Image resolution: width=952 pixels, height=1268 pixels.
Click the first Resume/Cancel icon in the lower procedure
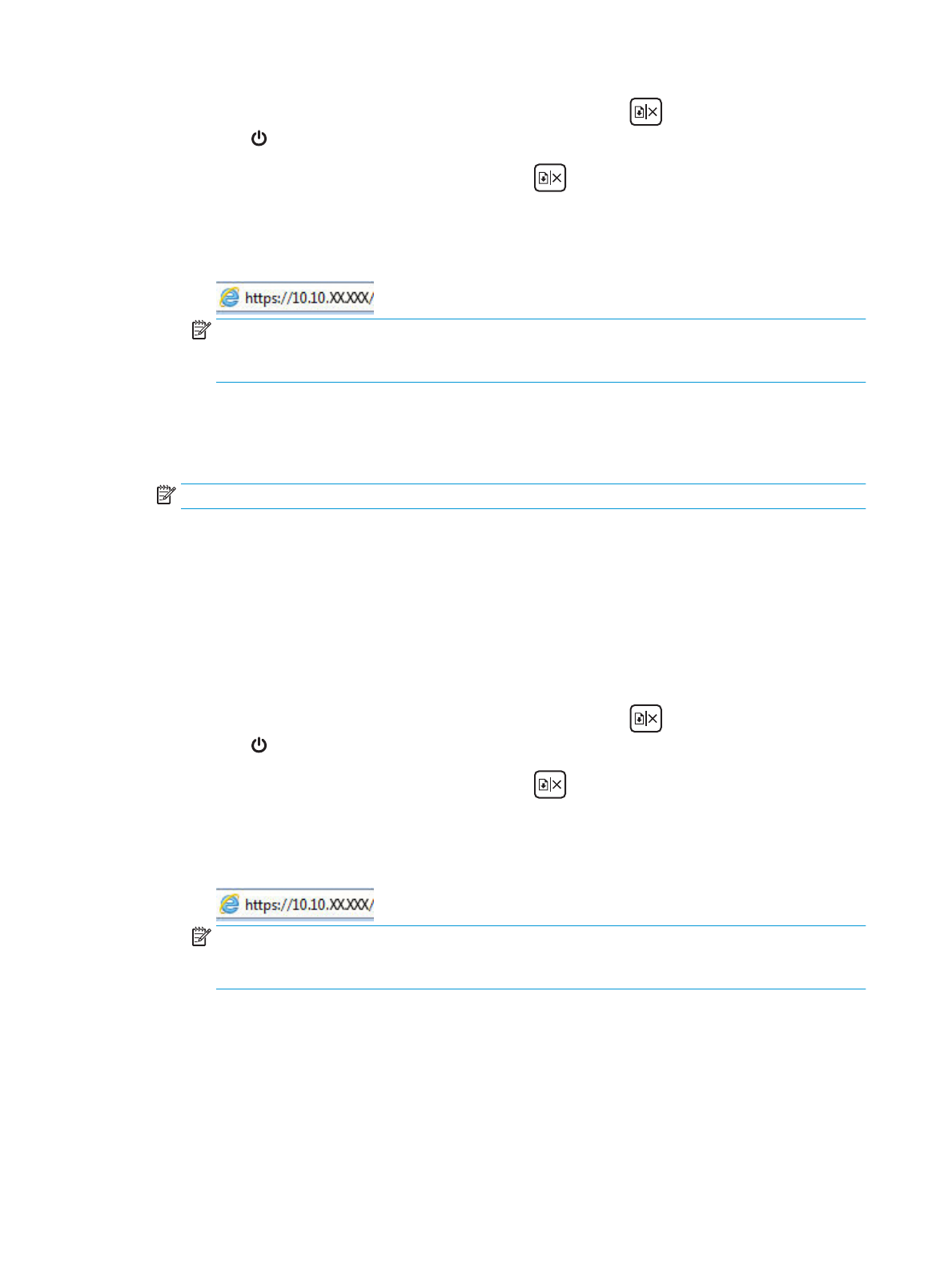[645, 719]
